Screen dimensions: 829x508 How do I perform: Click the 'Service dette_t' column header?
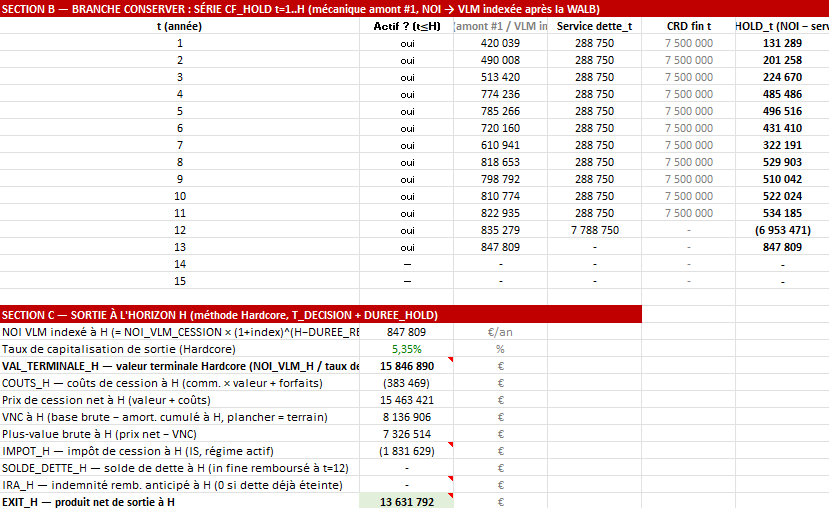click(x=594, y=26)
